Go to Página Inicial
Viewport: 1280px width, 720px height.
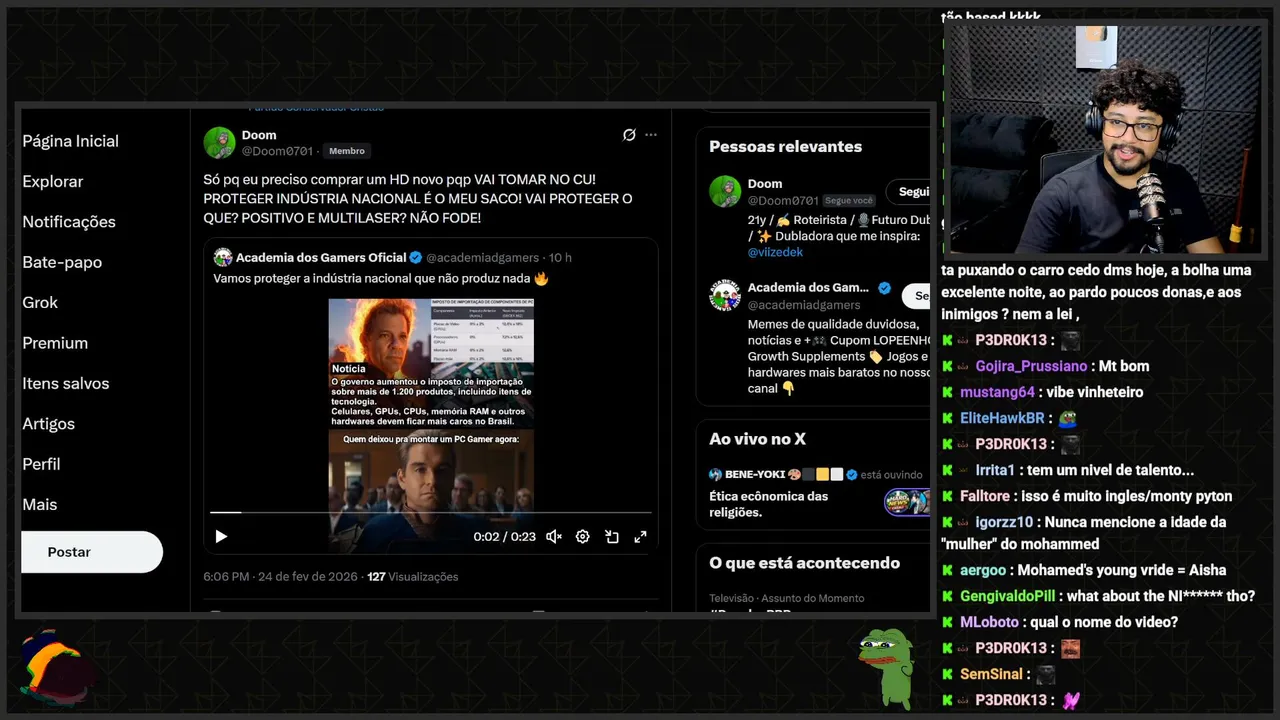point(70,141)
